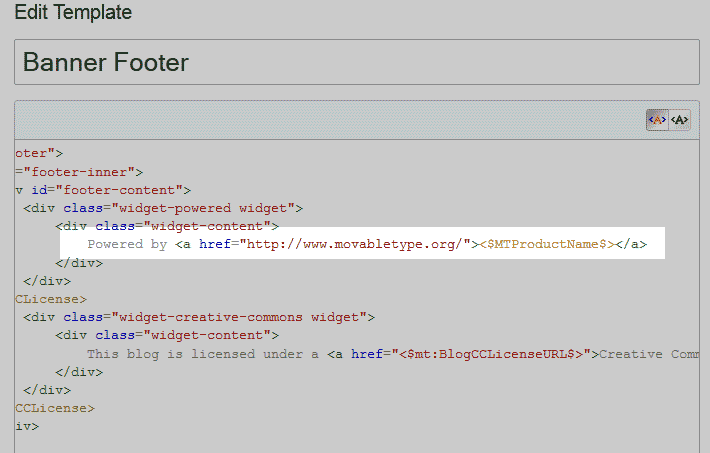Click the widget-powered widget div line
Viewport: 710px width, 453px height.
[163, 208]
